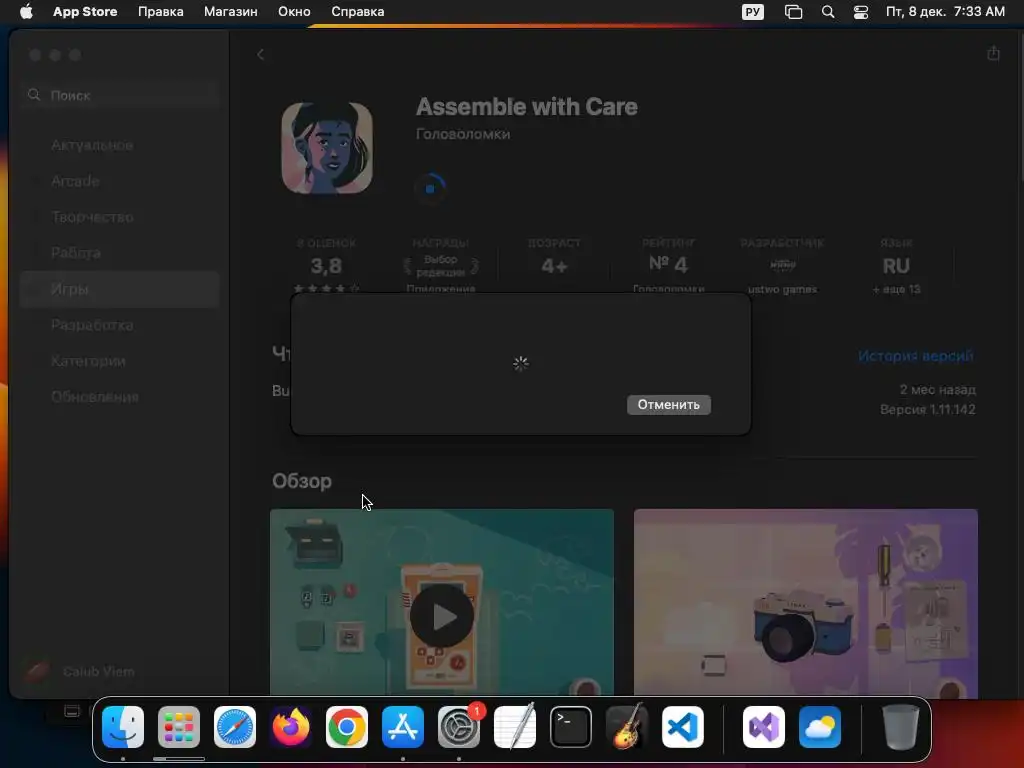Viewport: 1024px width, 768px height.
Task: Click the Версия 1.11.142 text
Action: click(927, 409)
